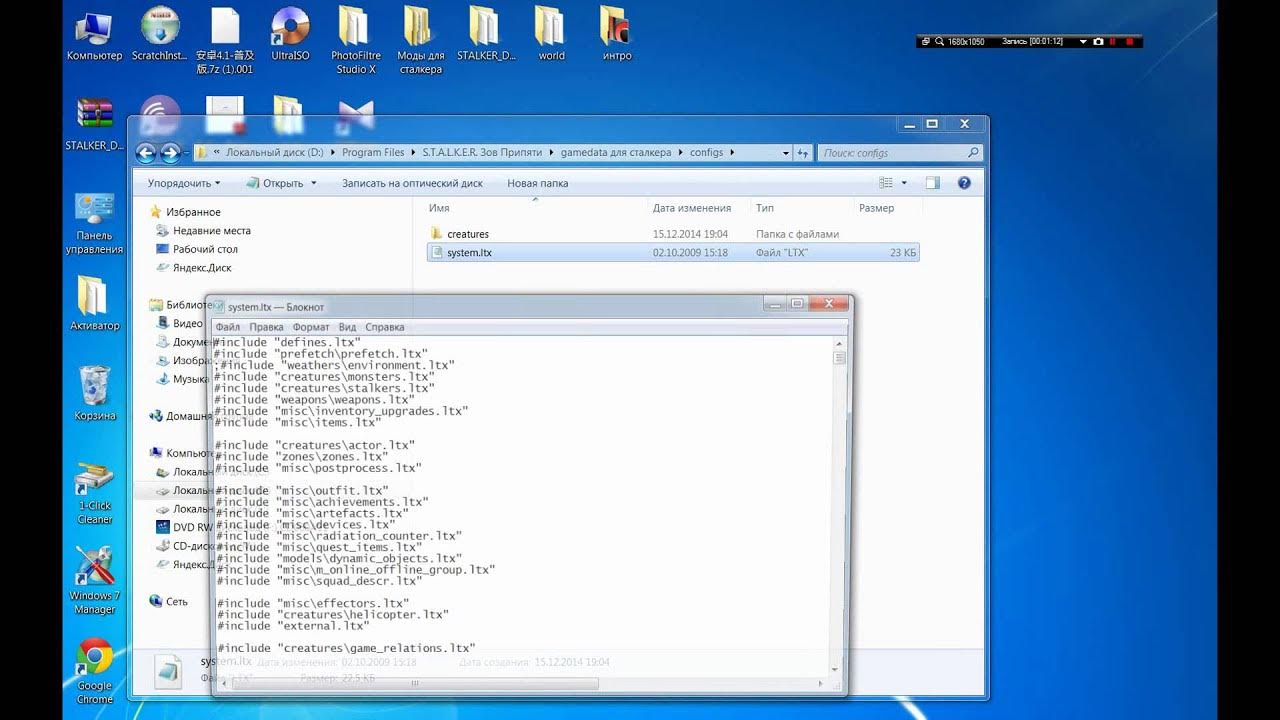The height and width of the screenshot is (720, 1280).
Task: Open the recorder options dropdown arrow
Action: click(x=1083, y=42)
